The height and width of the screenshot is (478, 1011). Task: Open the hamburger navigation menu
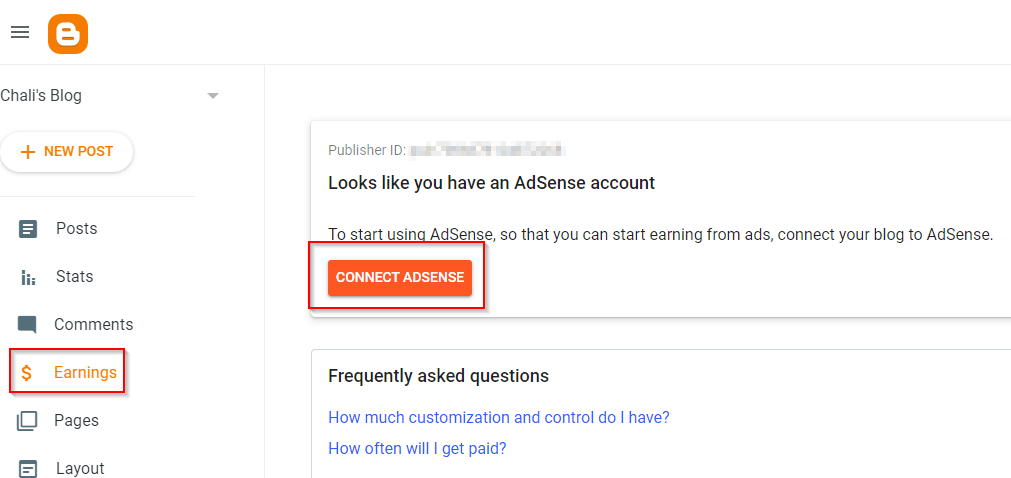pos(20,32)
